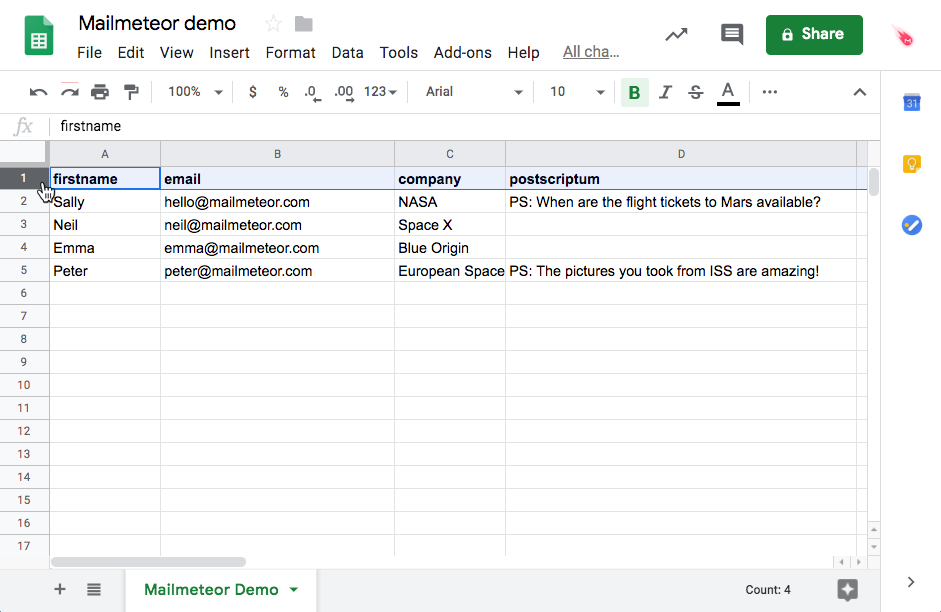Open the View menu
This screenshot has width=941, height=612.
click(176, 53)
